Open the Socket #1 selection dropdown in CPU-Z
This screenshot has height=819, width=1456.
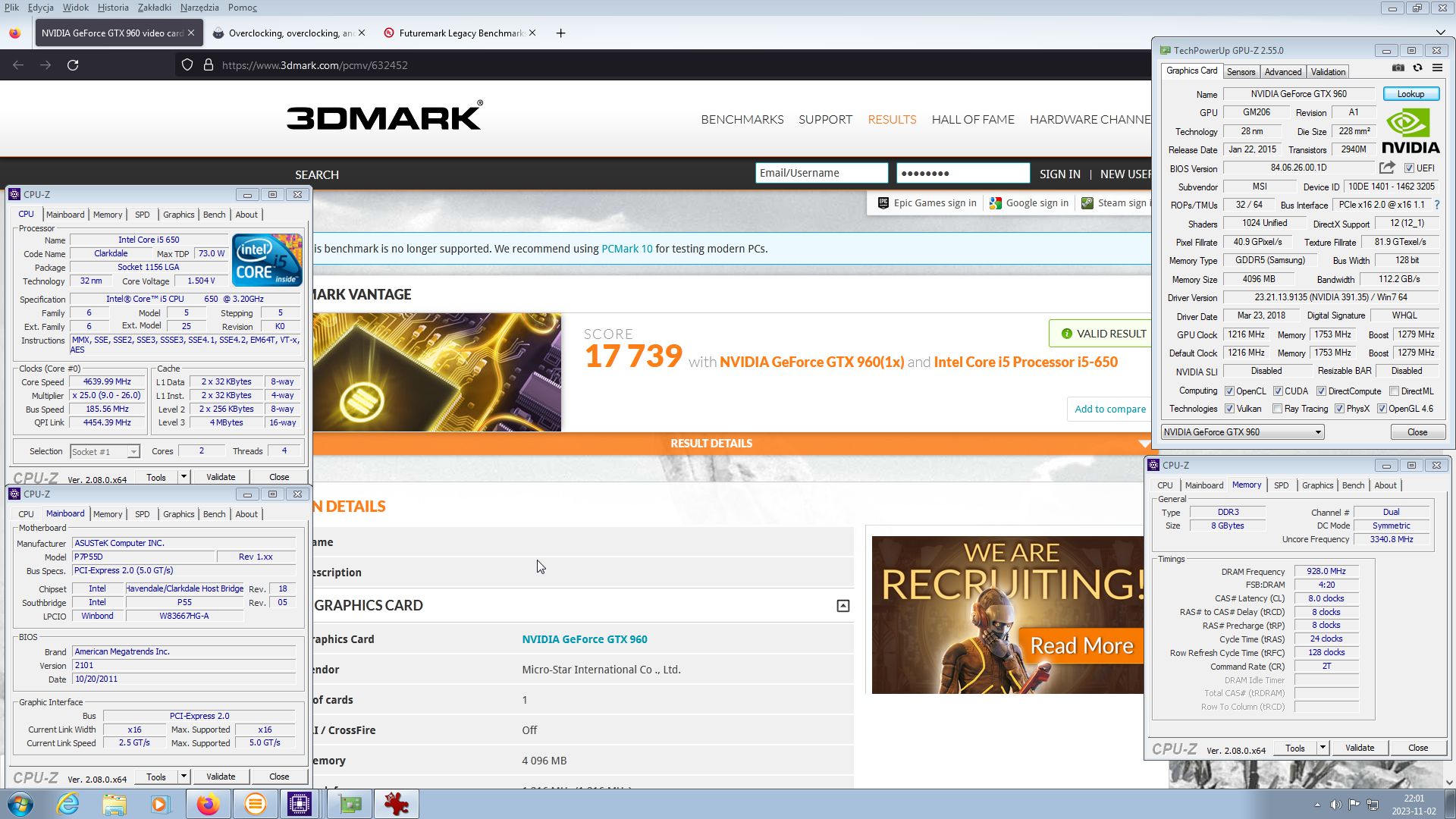[x=105, y=451]
